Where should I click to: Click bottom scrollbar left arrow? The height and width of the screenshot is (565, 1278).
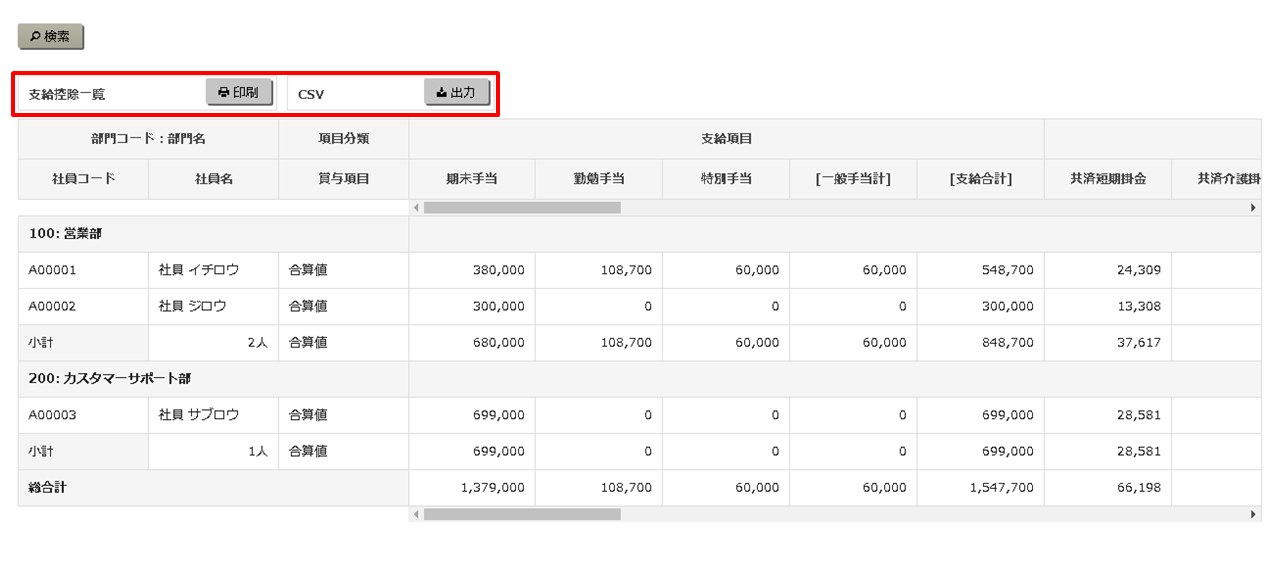415,514
